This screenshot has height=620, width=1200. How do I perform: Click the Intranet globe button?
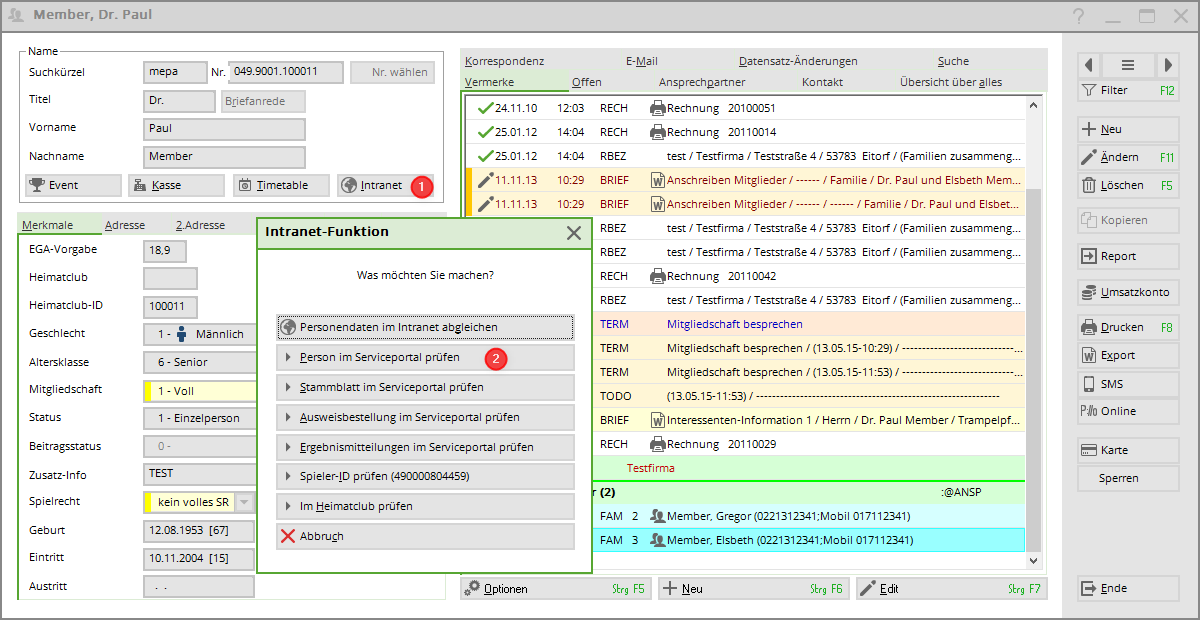click(x=374, y=185)
